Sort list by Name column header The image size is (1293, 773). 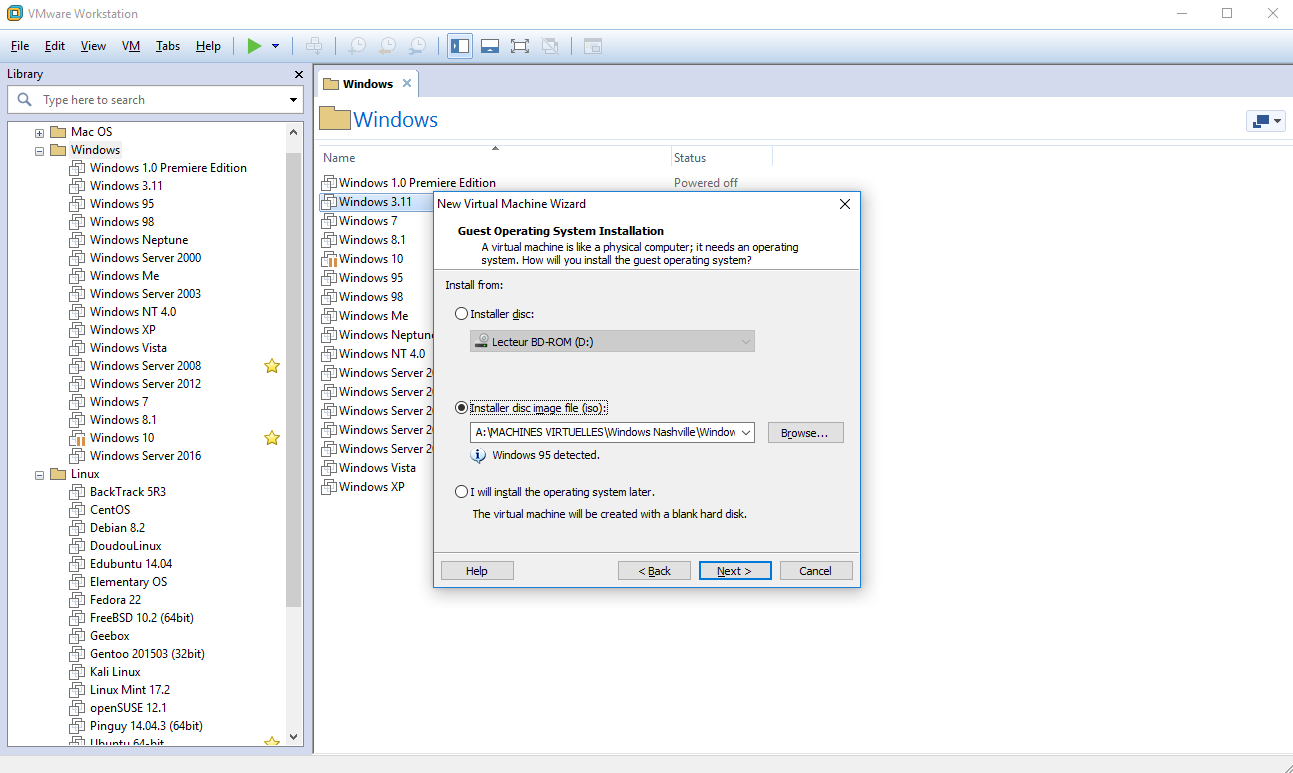coord(495,158)
